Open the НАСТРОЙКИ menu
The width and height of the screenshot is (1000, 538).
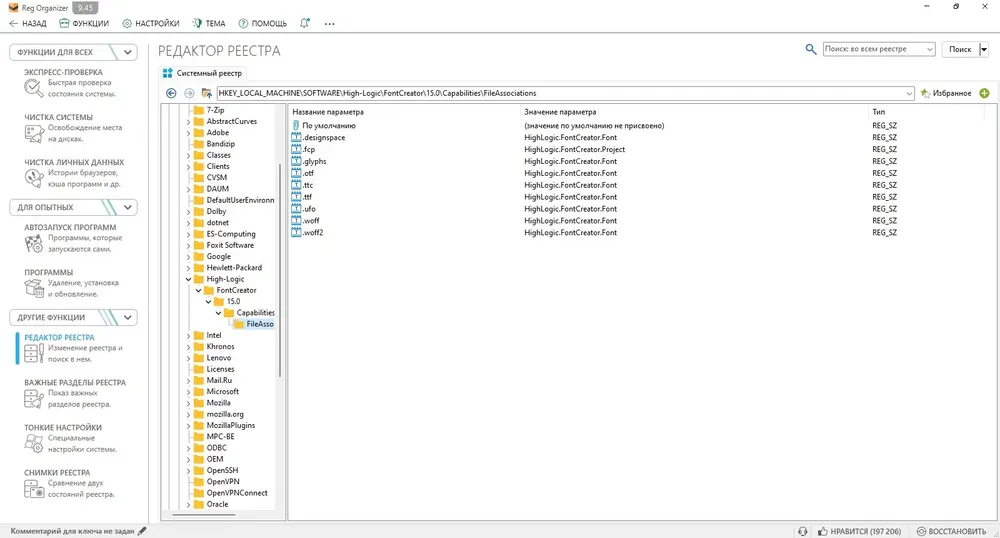click(151, 24)
